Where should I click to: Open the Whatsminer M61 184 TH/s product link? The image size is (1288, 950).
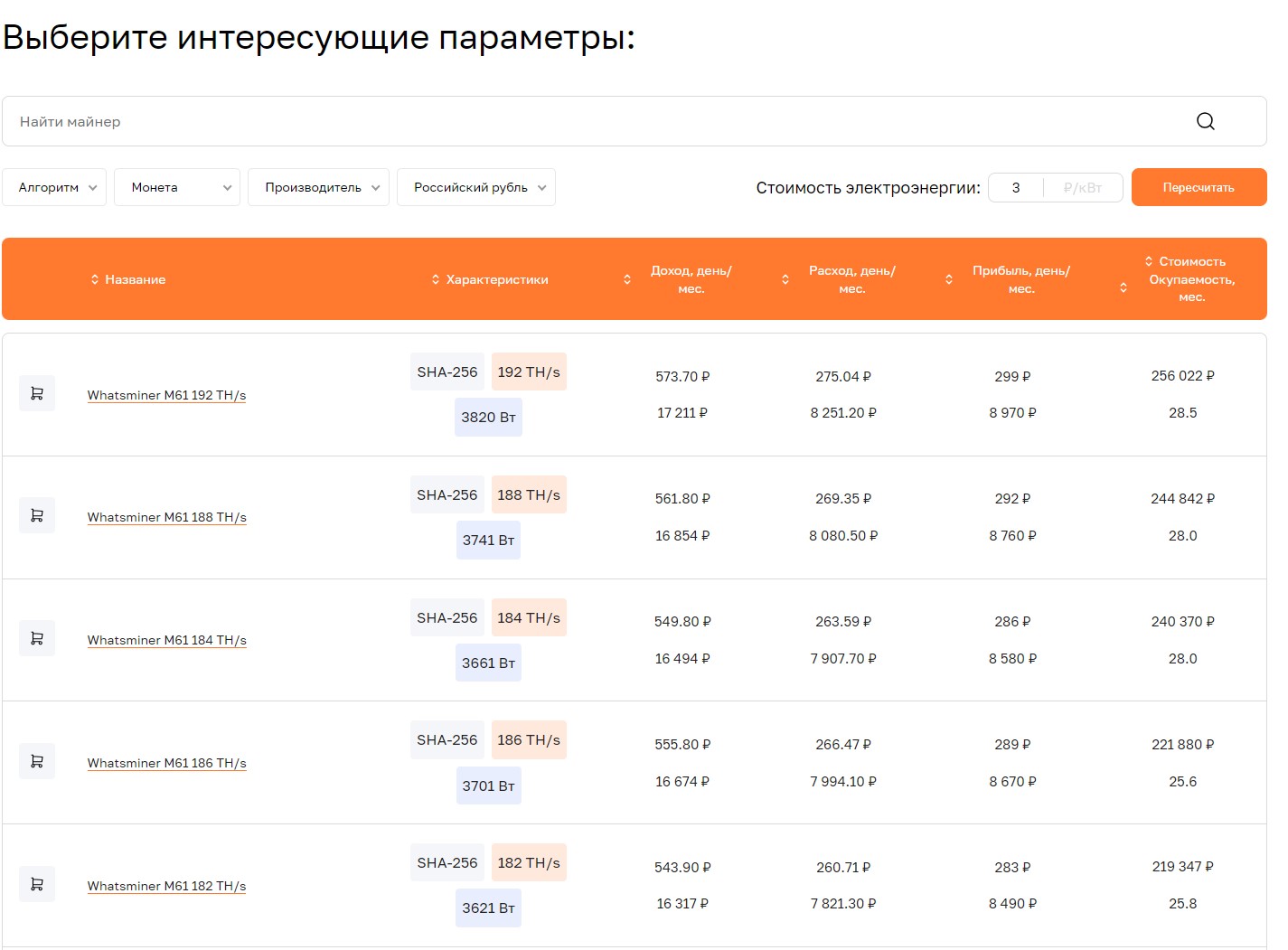point(166,640)
